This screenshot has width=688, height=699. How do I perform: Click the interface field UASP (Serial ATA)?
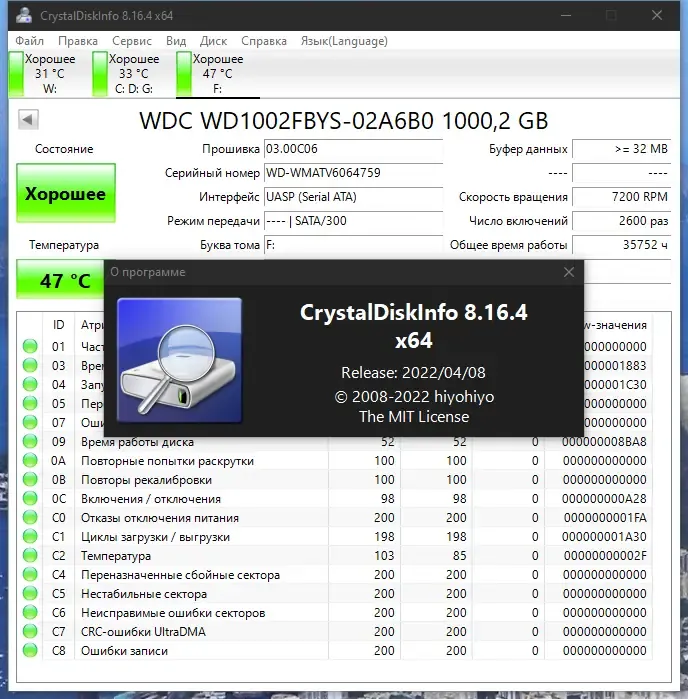354,197
